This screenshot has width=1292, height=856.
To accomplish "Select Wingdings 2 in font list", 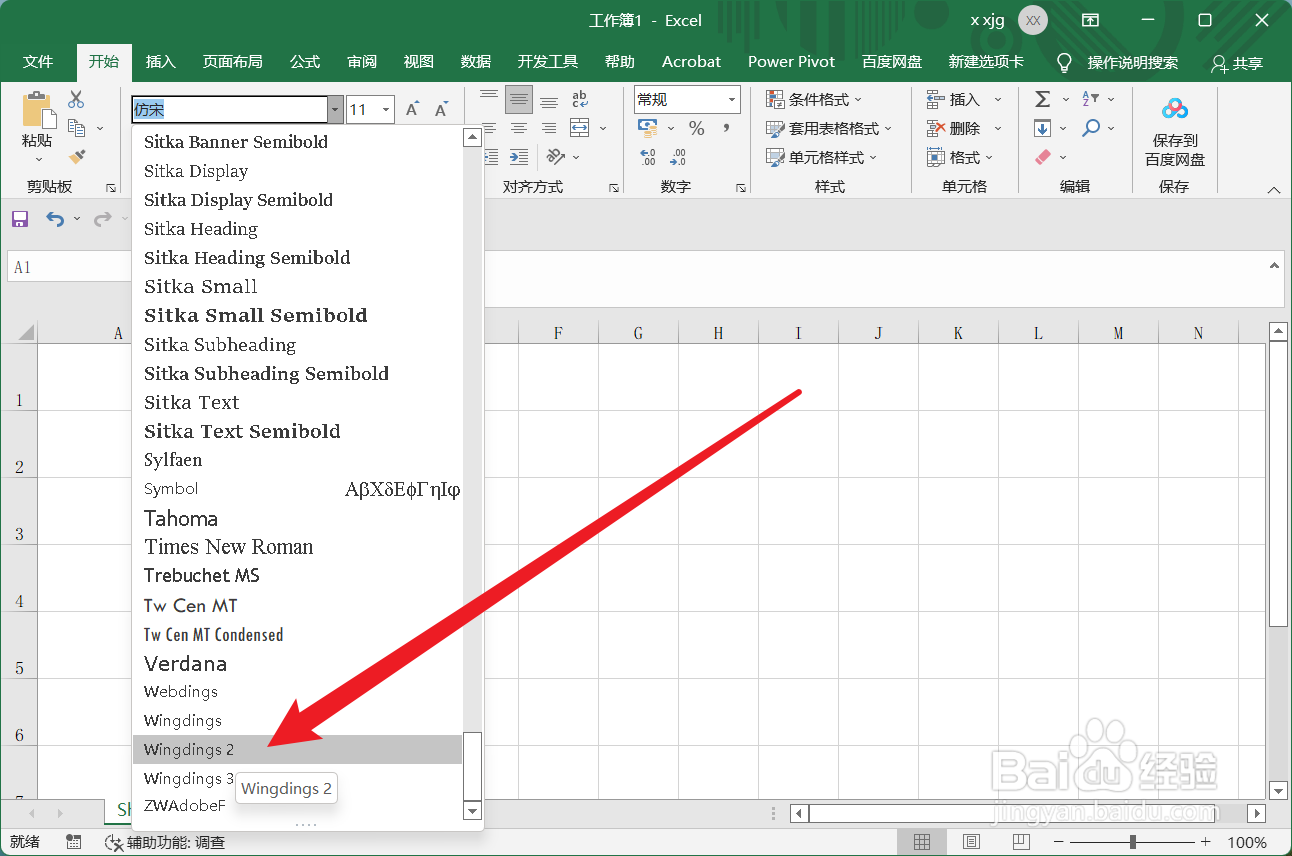I will (x=298, y=749).
